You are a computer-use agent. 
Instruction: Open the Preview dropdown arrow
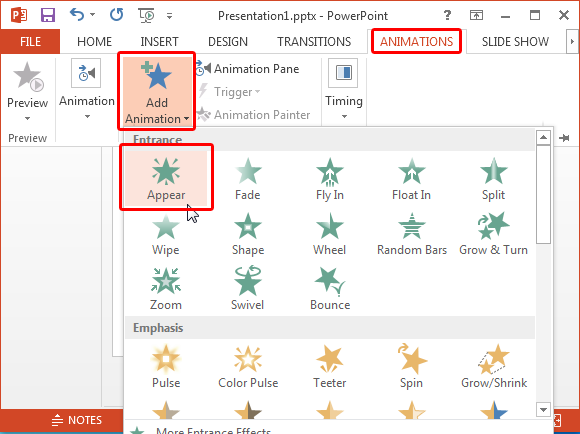[x=27, y=118]
